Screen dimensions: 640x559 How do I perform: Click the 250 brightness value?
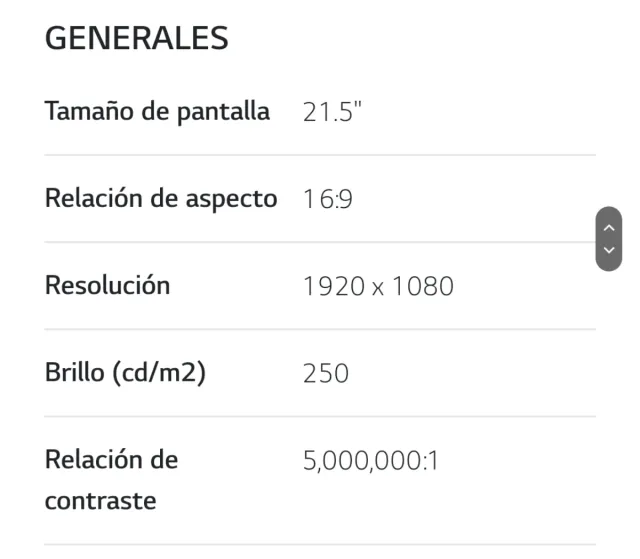click(326, 374)
